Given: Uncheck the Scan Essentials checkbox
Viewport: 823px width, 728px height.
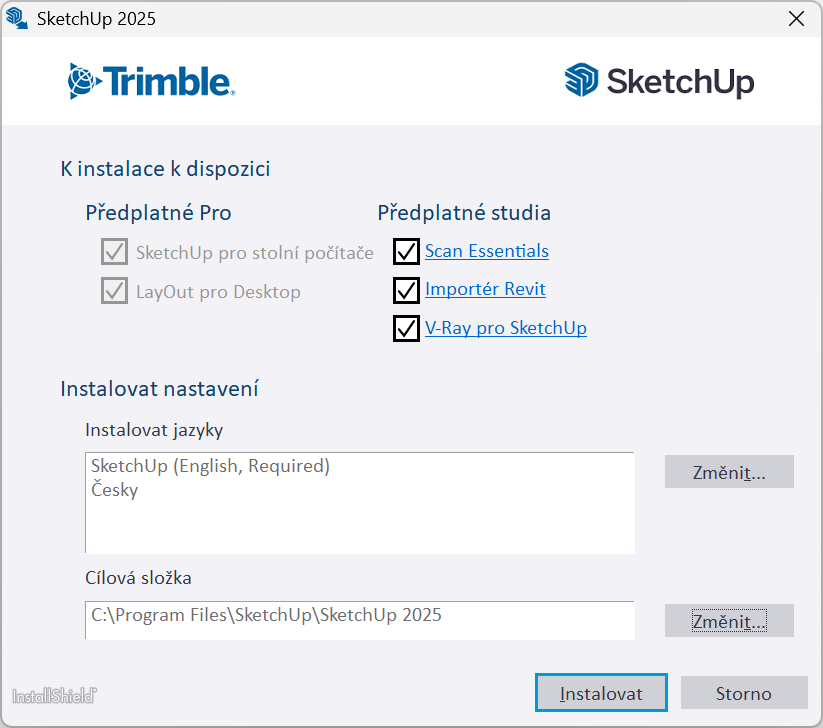Looking at the screenshot, I should [x=406, y=251].
